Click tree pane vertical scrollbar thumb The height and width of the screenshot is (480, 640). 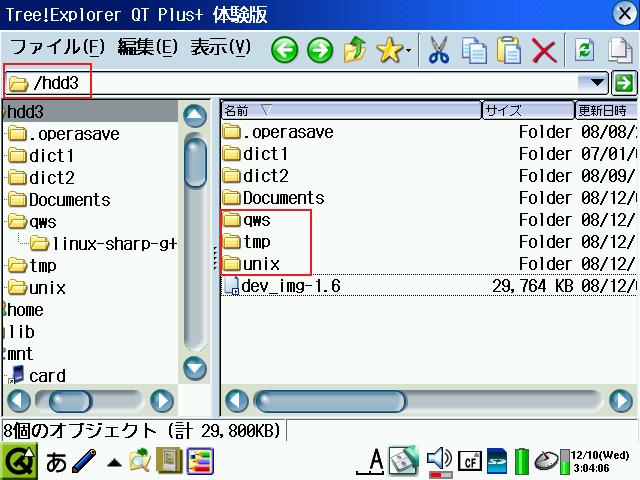tap(195, 162)
